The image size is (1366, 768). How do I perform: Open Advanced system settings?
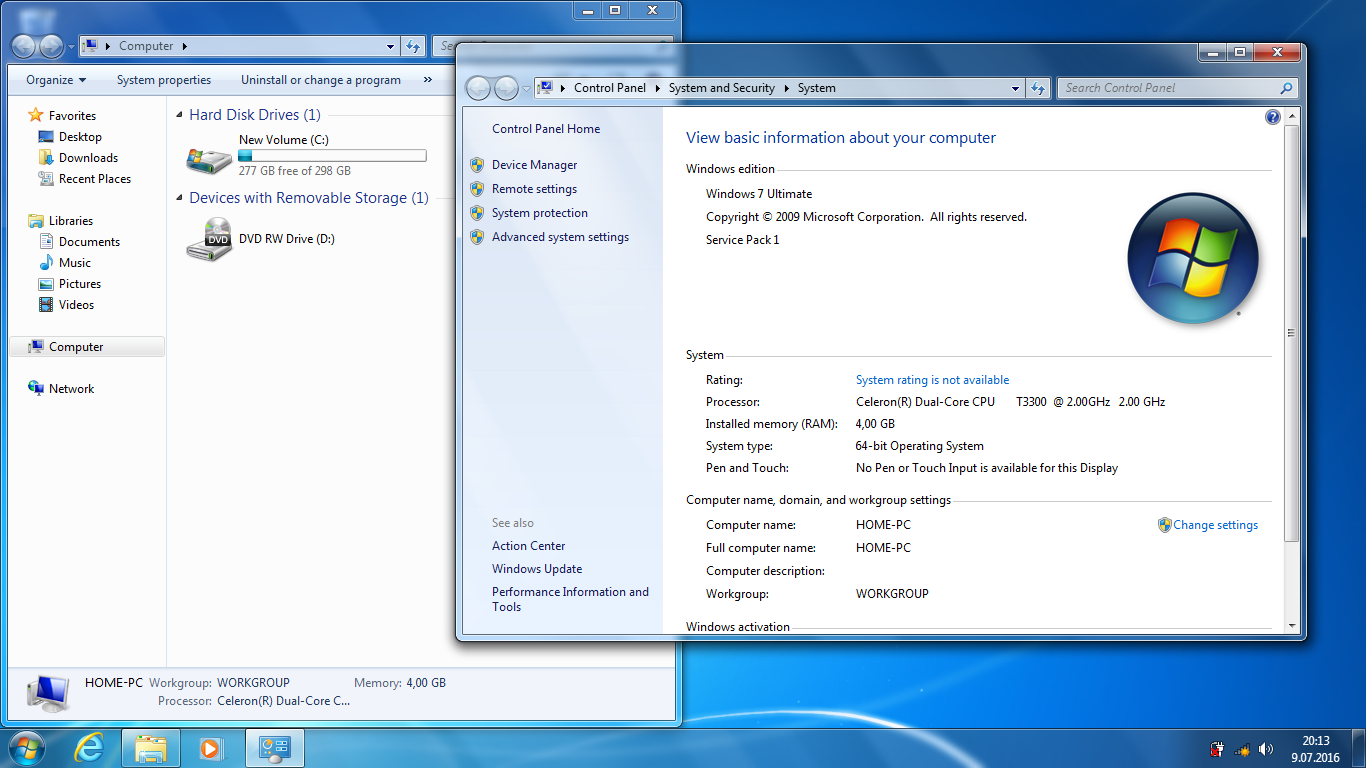pyautogui.click(x=560, y=237)
